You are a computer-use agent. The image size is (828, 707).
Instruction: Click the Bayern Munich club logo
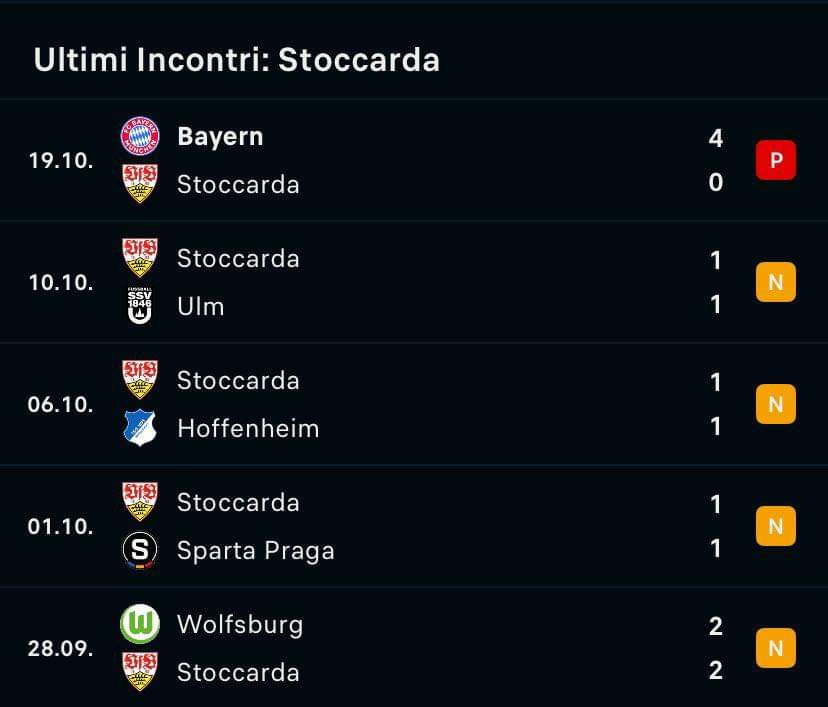(140, 136)
